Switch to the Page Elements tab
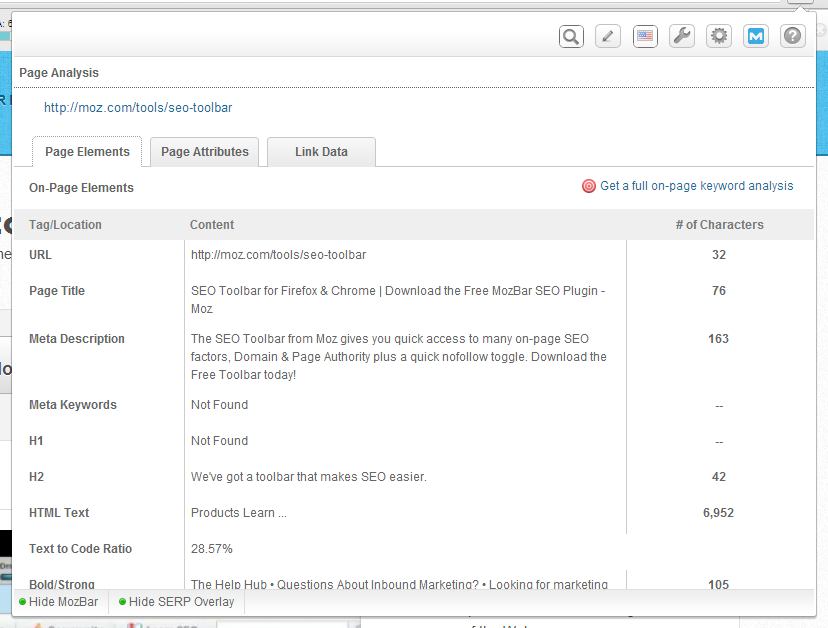Screen dimensions: 828x628 coord(87,152)
